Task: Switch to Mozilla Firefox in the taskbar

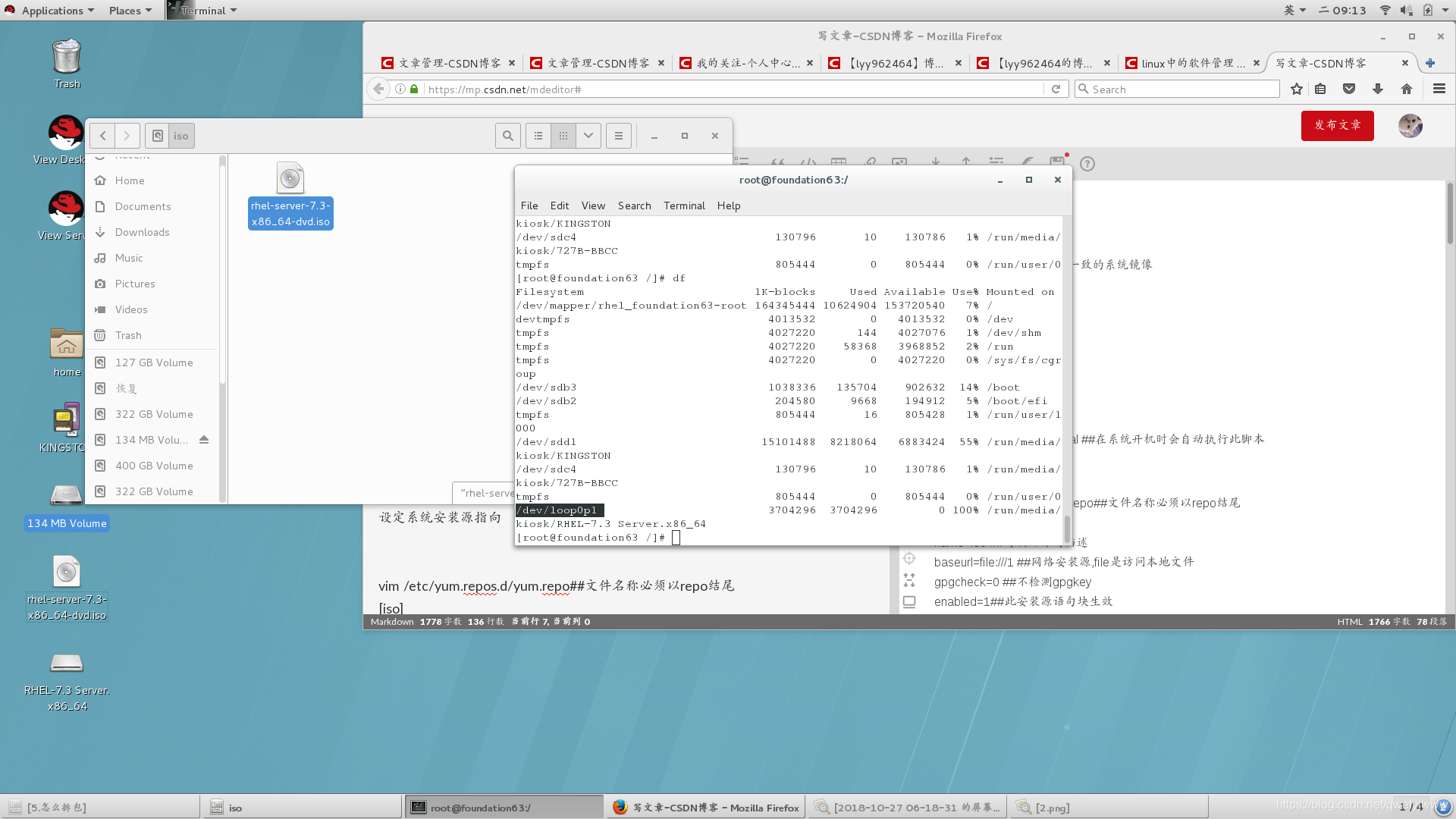Action: pyautogui.click(x=706, y=808)
